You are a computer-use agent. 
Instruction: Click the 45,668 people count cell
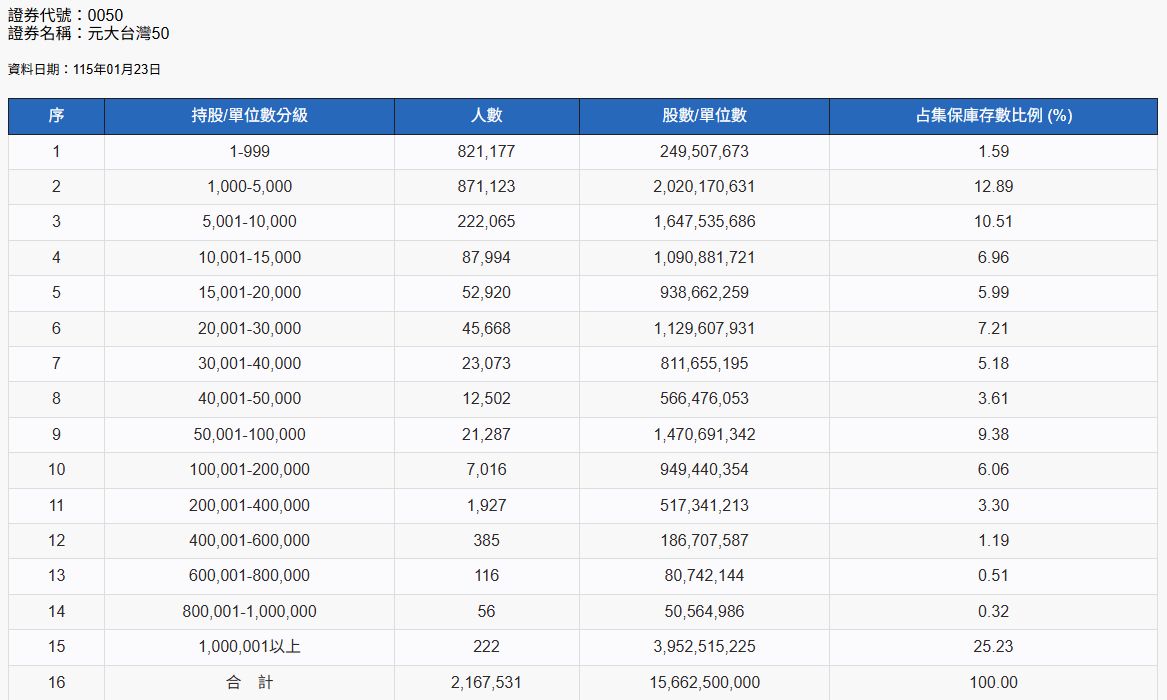[x=486, y=329]
